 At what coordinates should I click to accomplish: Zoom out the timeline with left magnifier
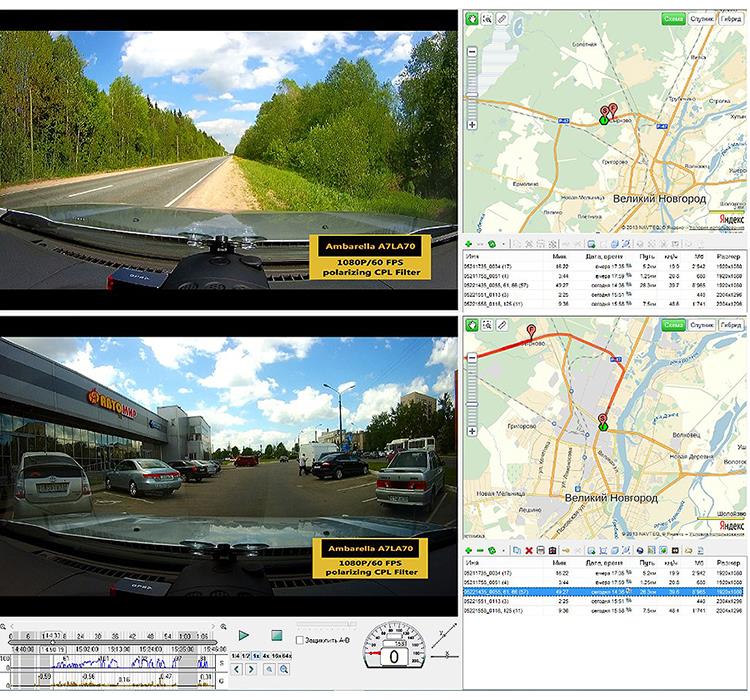point(3,626)
